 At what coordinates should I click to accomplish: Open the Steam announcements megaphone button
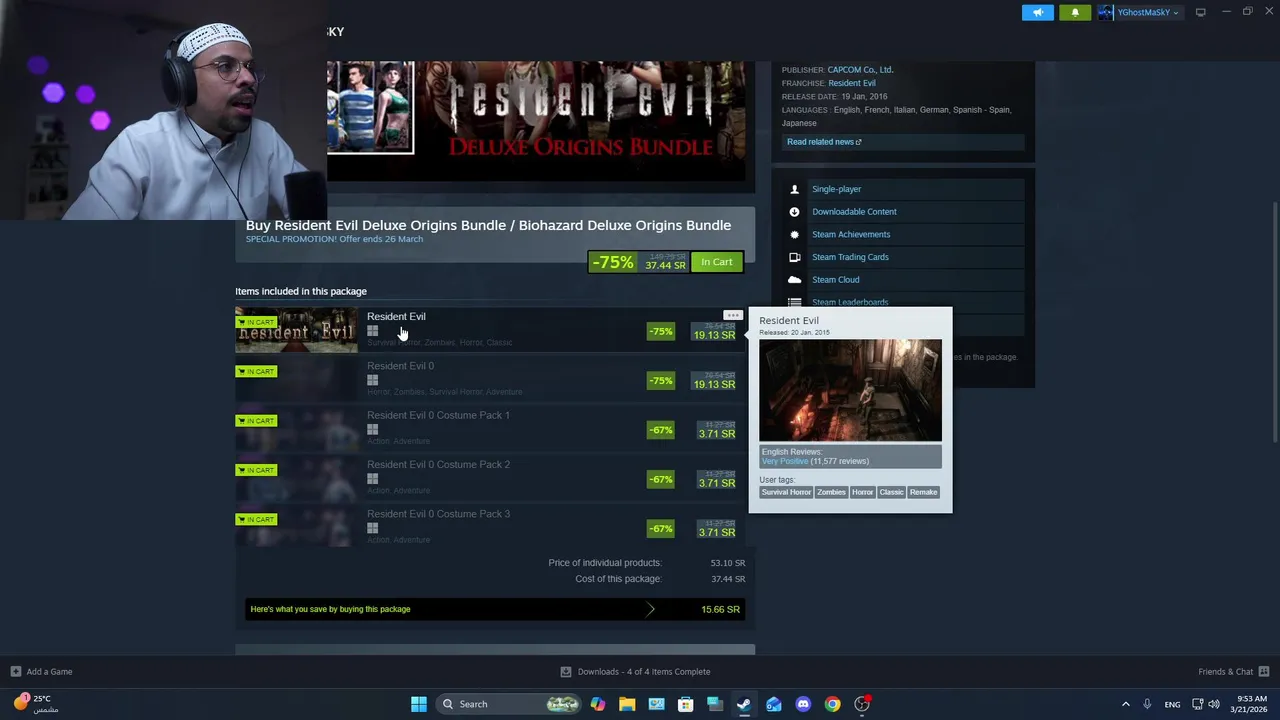[x=1038, y=12]
